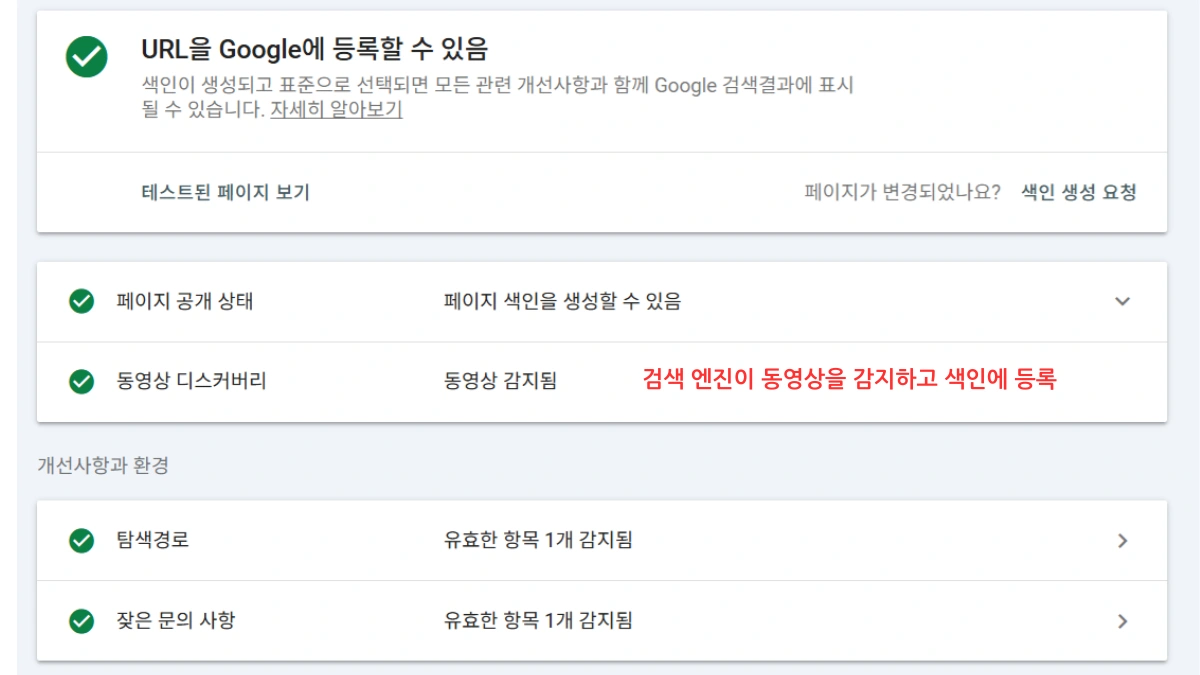Expand the '페이지 공개 상태' section
Screen dimensions: 1200x675
tap(1122, 302)
